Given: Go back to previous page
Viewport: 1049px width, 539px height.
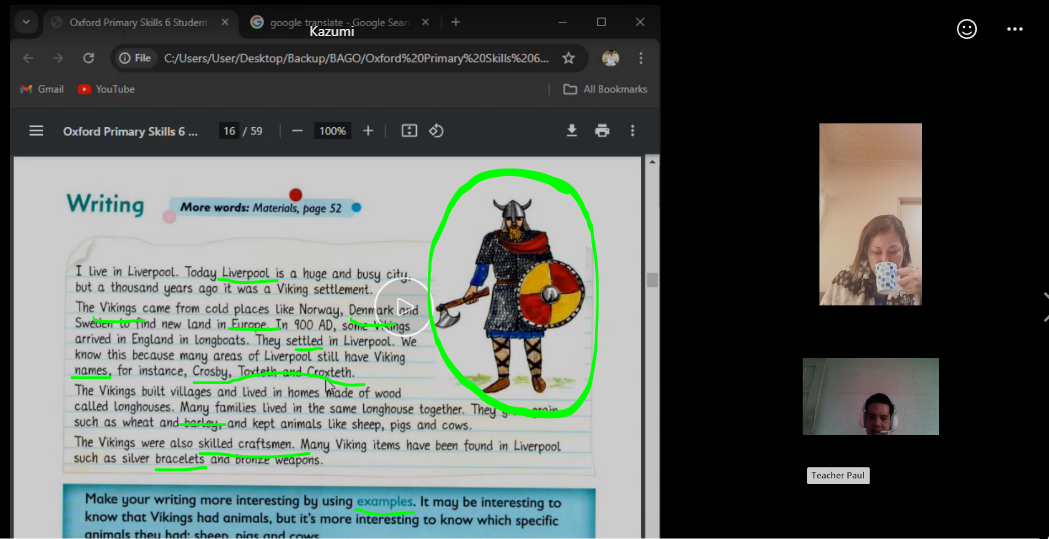Looking at the screenshot, I should tap(27, 58).
